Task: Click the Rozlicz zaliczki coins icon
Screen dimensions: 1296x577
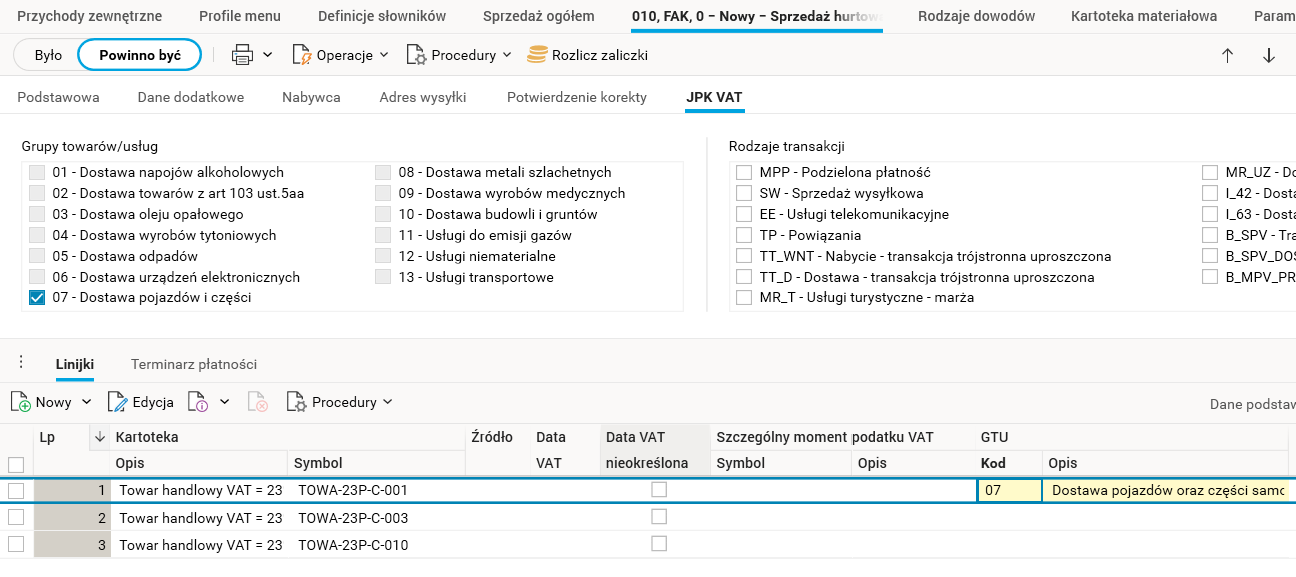Action: (x=537, y=55)
